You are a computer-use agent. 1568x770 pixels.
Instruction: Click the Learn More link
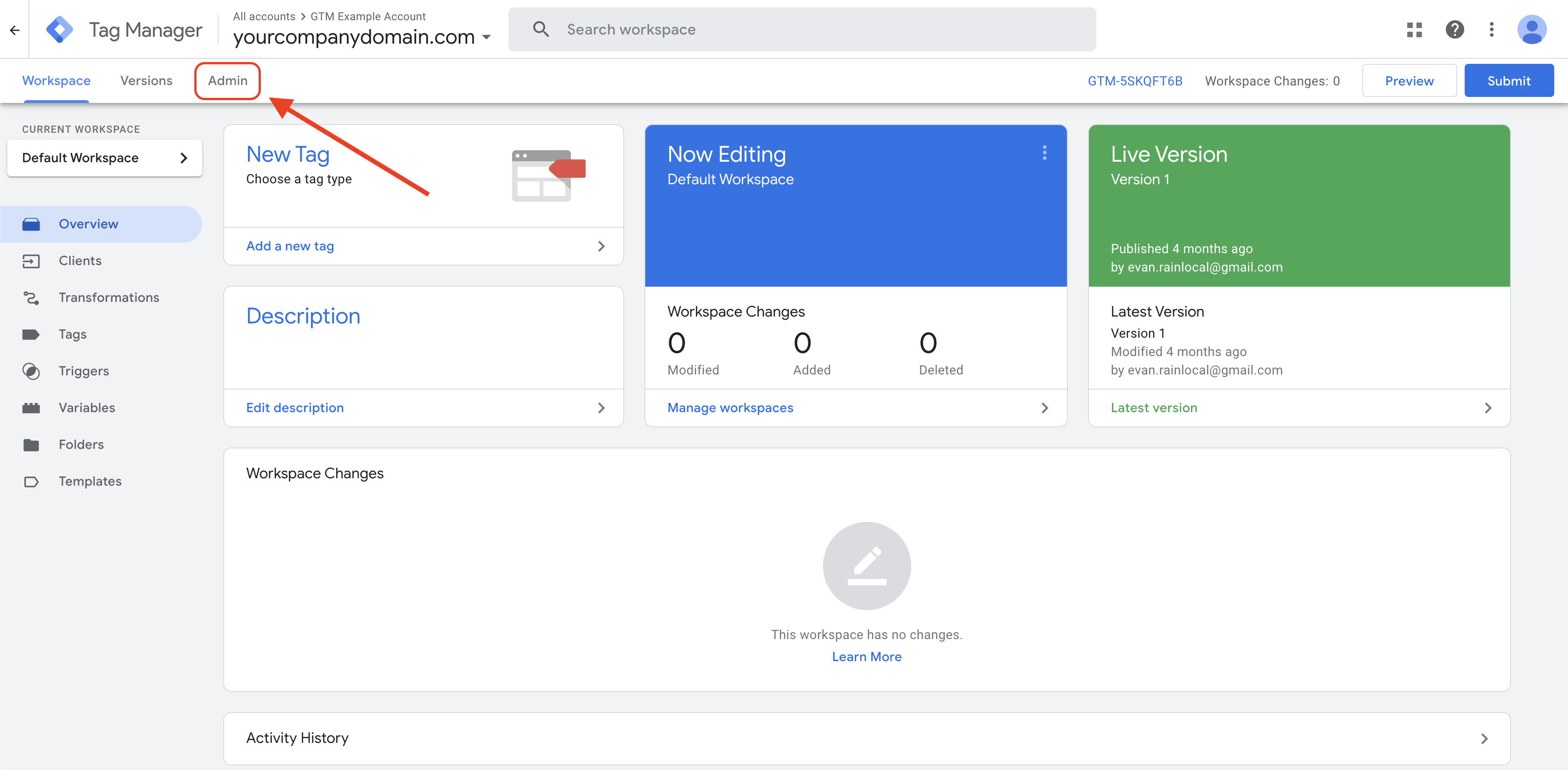tap(866, 656)
